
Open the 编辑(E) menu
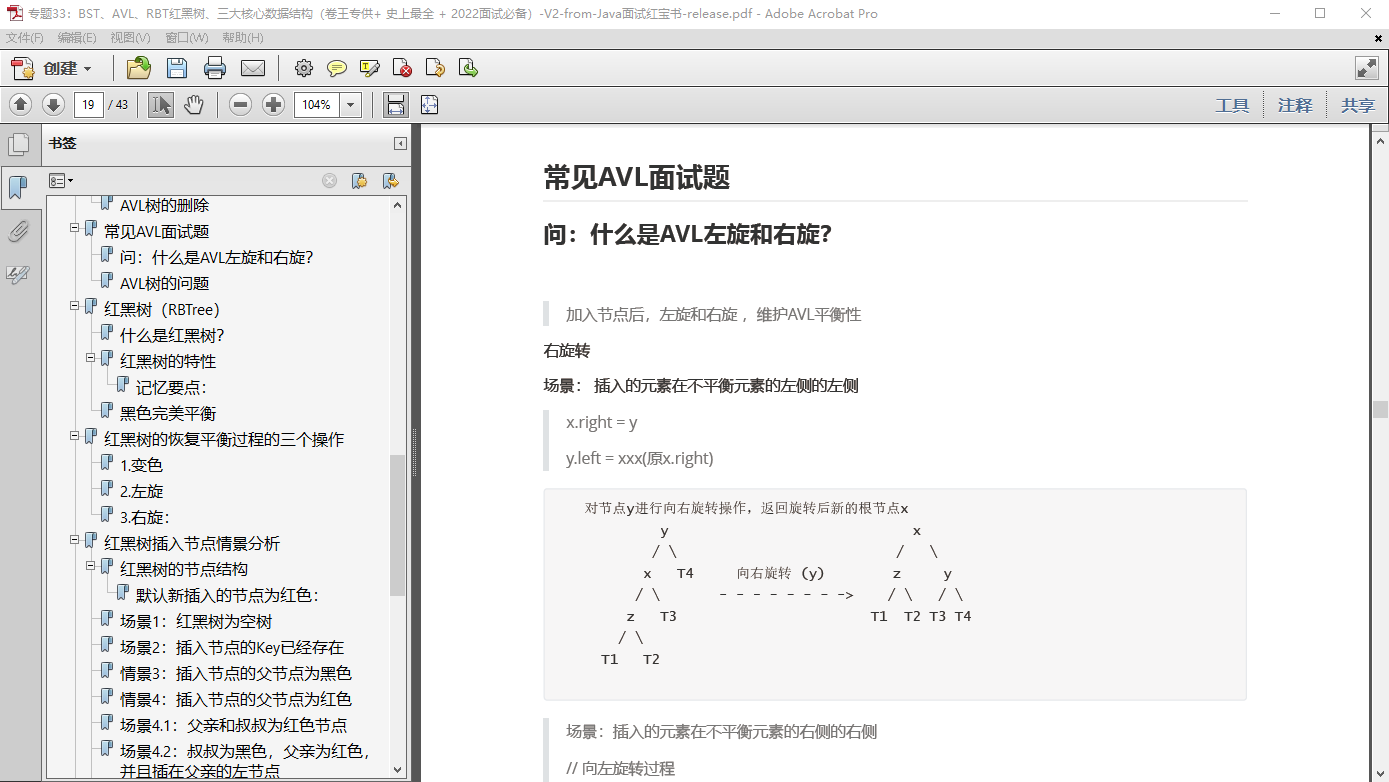point(77,38)
